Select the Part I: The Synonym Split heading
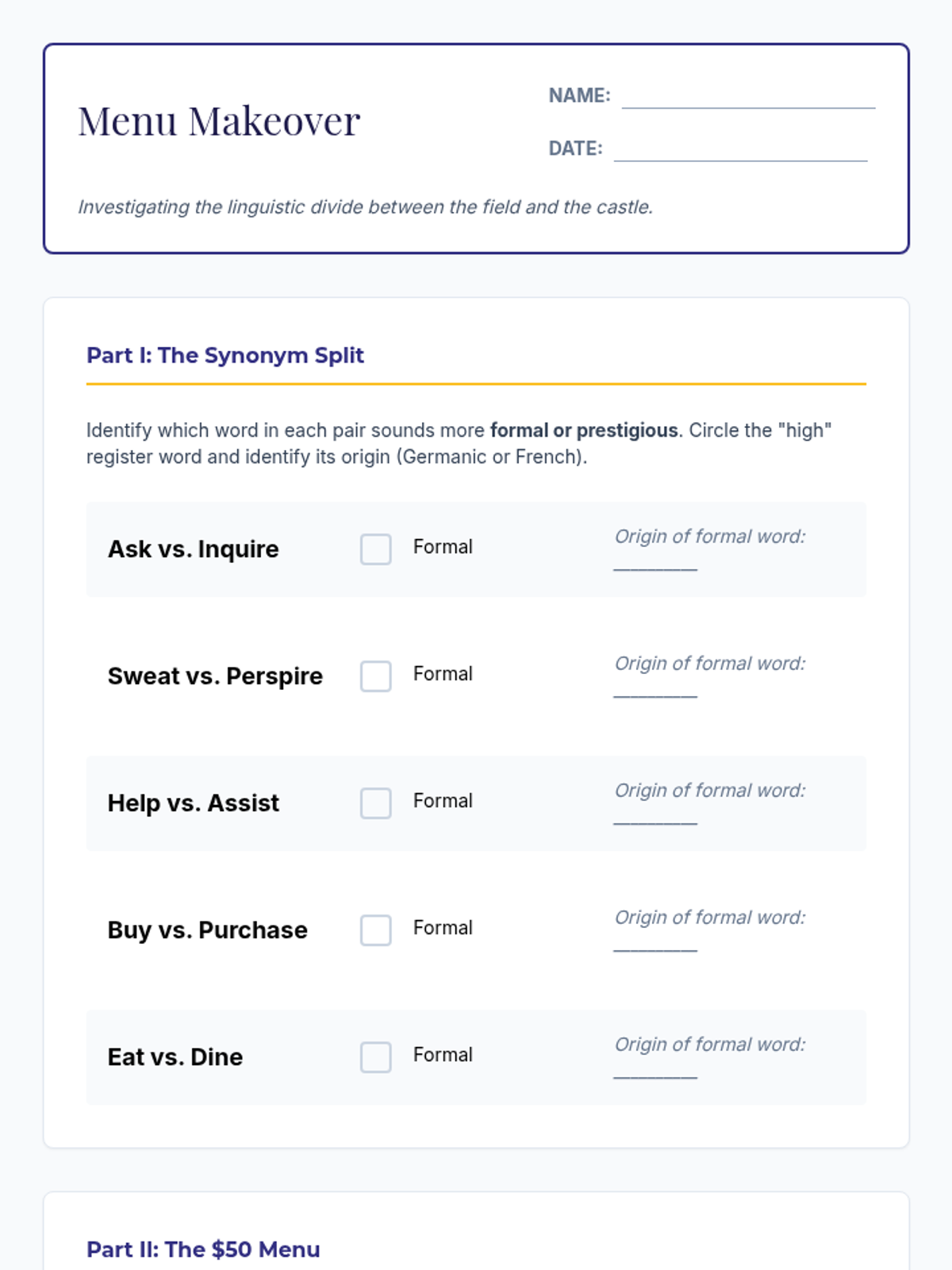952x1270 pixels. [x=225, y=356]
